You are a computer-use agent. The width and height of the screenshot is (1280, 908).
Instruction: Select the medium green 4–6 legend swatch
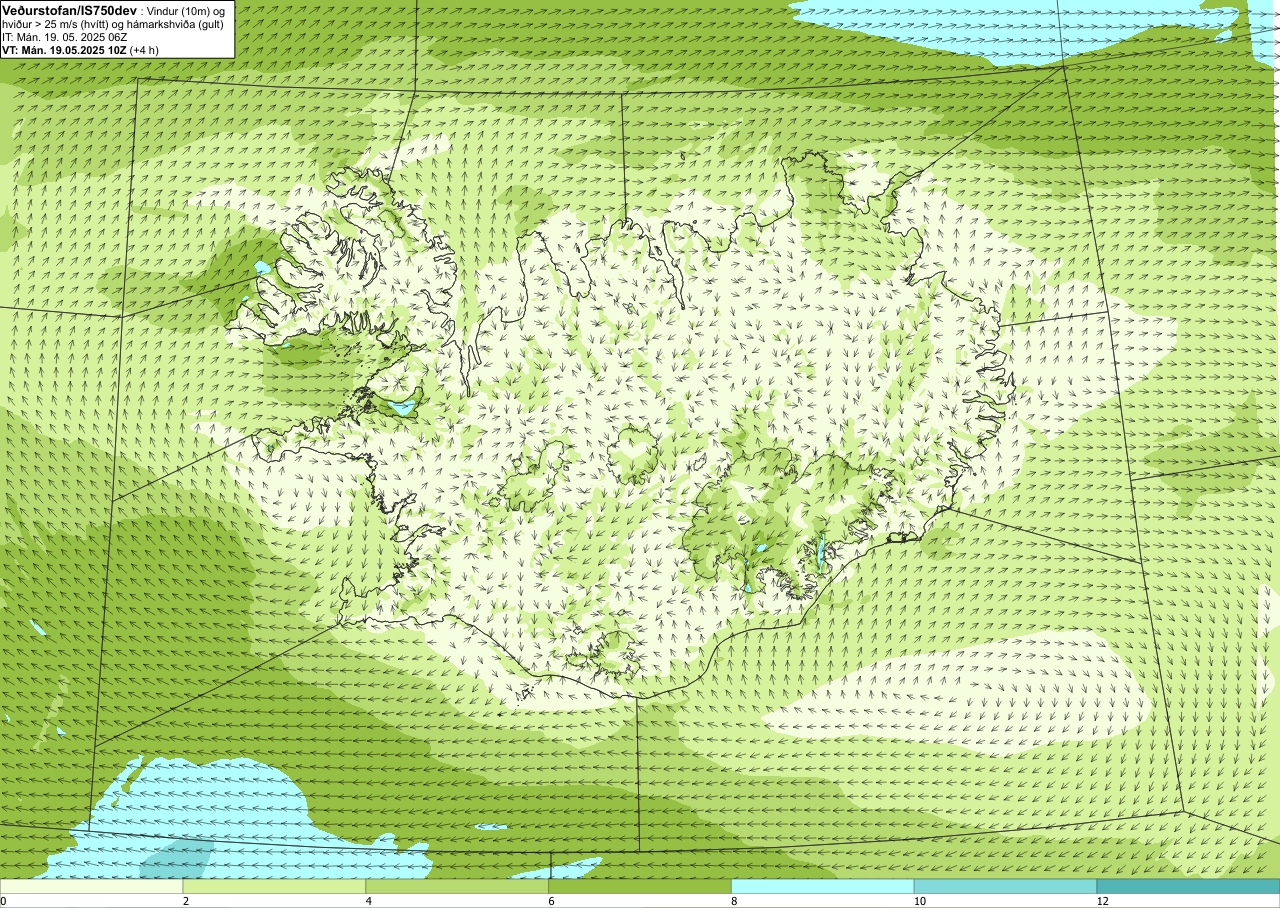(x=457, y=886)
